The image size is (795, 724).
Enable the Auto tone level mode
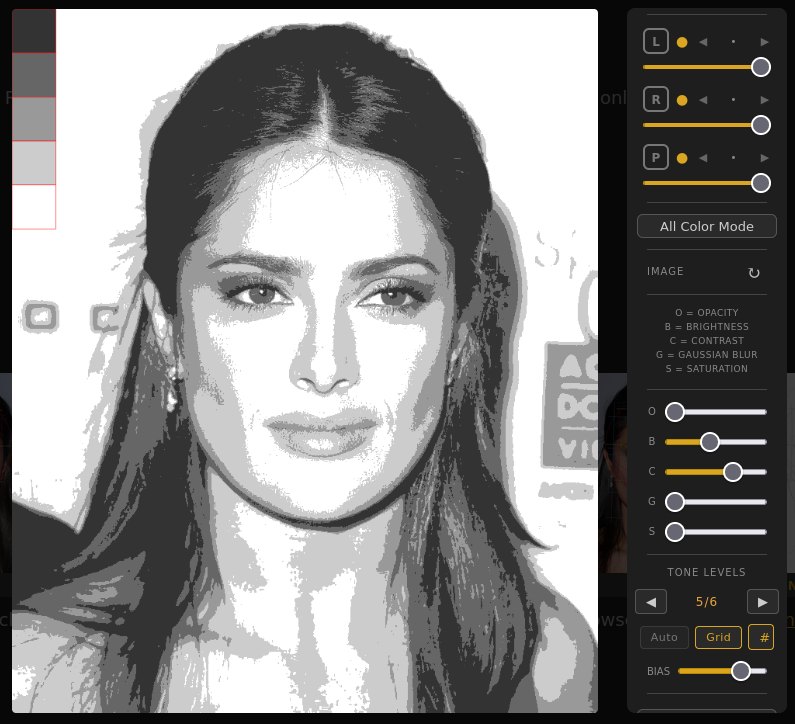[x=664, y=637]
